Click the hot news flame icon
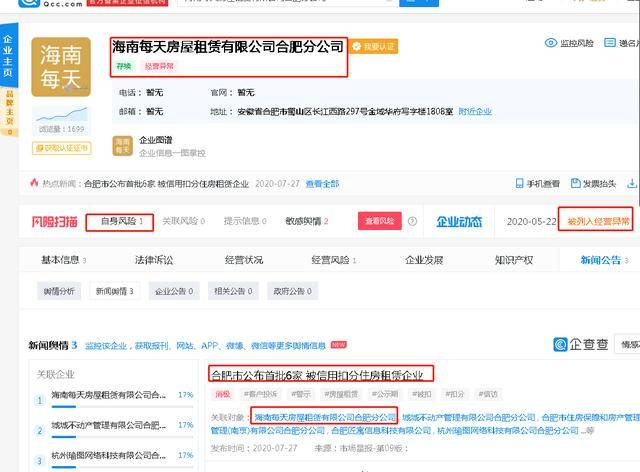The width and height of the screenshot is (640, 472). (x=34, y=183)
